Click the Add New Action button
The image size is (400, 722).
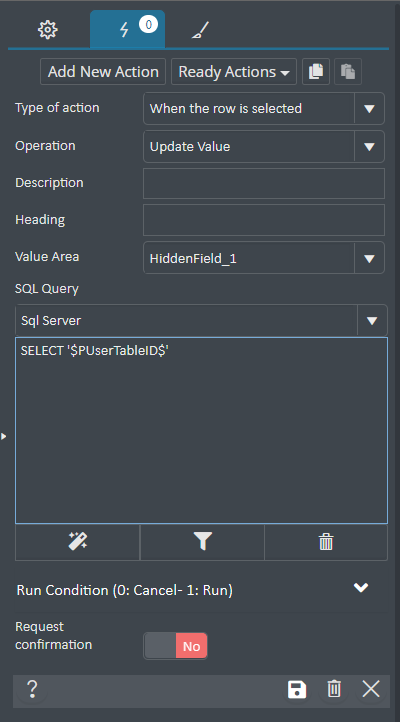coord(103,71)
